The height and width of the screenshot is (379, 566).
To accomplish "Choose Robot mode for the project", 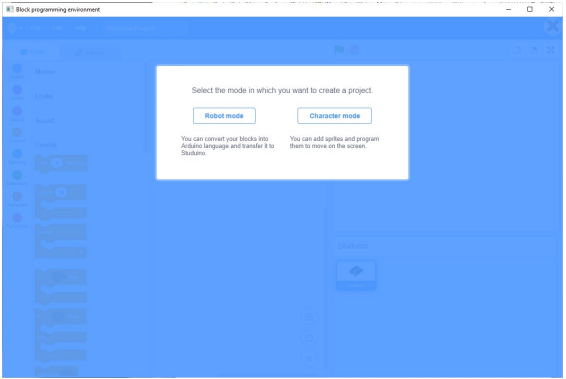I will tap(224, 116).
